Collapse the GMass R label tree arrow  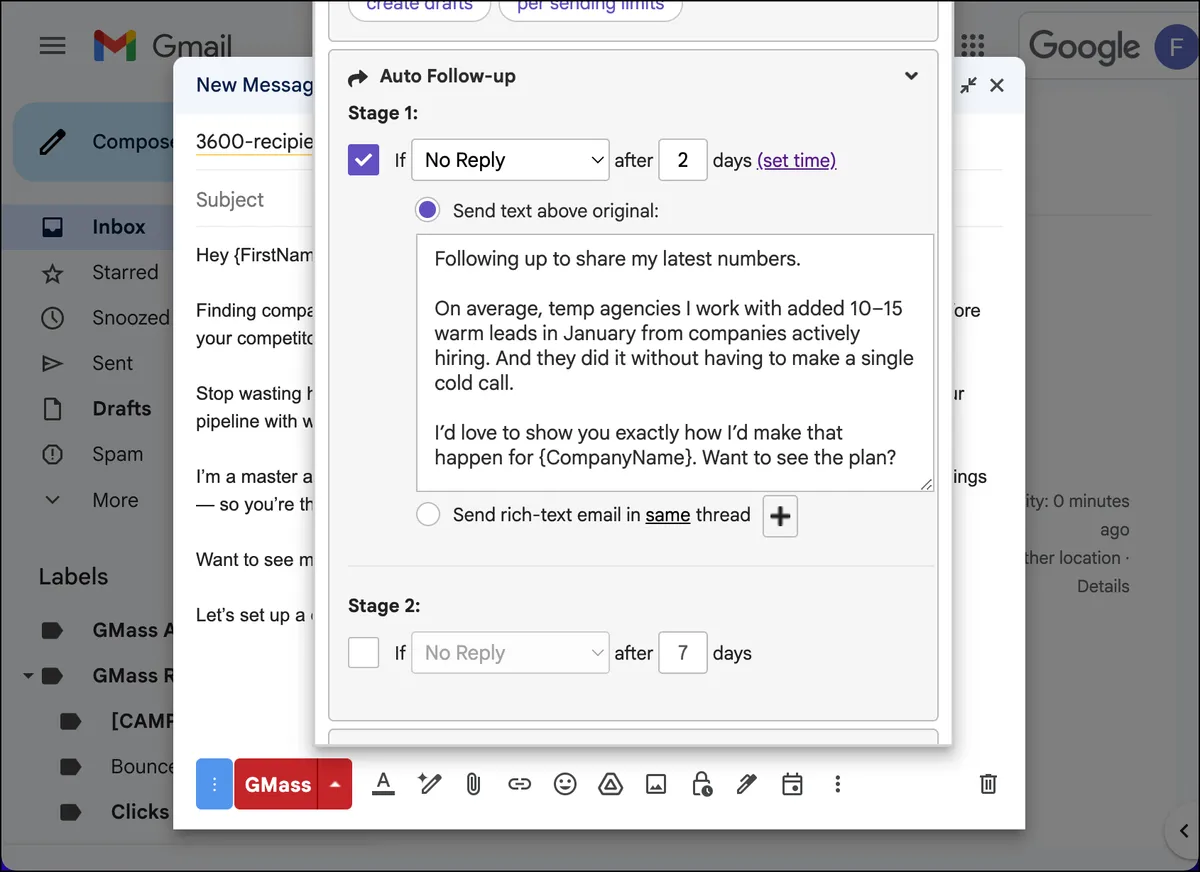click(x=28, y=676)
